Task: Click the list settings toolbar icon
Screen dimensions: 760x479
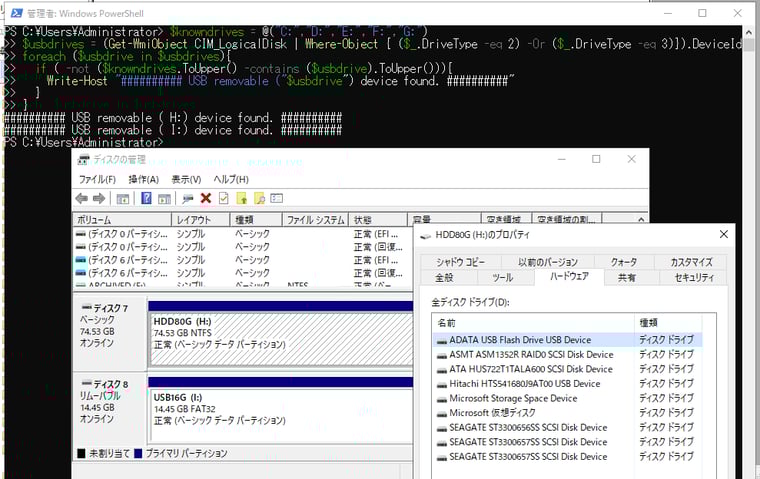Action: [277, 198]
